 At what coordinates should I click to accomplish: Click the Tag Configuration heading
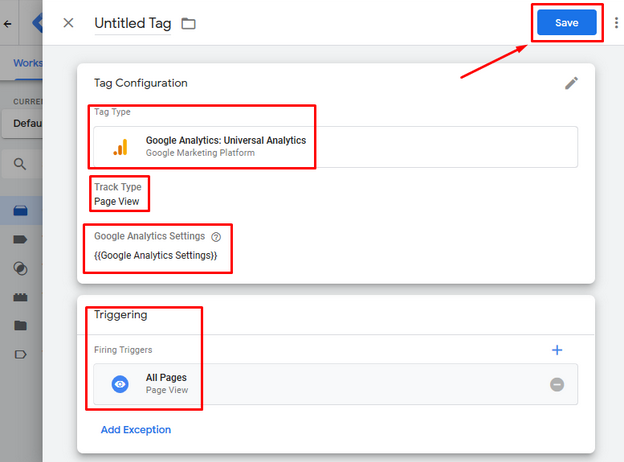pyautogui.click(x=140, y=83)
